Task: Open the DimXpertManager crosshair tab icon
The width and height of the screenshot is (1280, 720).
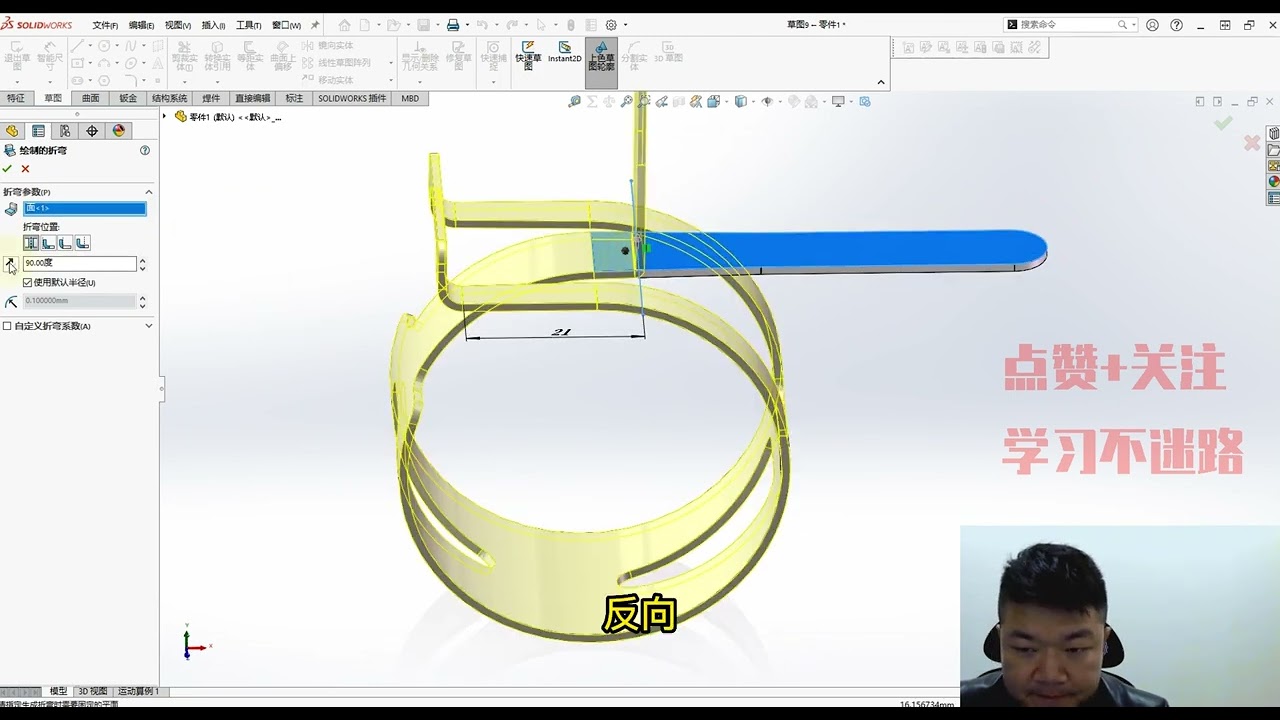Action: point(92,131)
